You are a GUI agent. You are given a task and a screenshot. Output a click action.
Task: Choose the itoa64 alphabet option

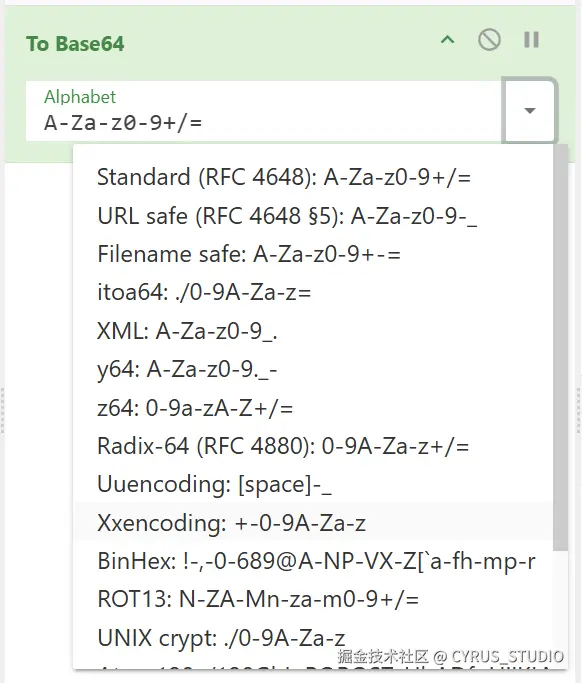click(313, 292)
